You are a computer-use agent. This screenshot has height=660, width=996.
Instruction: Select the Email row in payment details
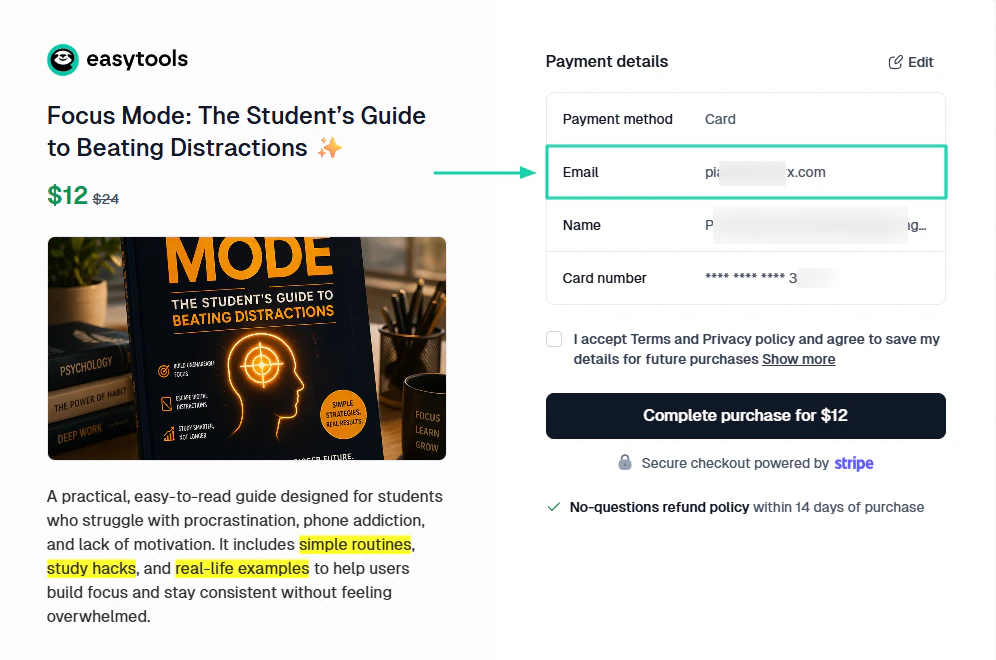746,172
